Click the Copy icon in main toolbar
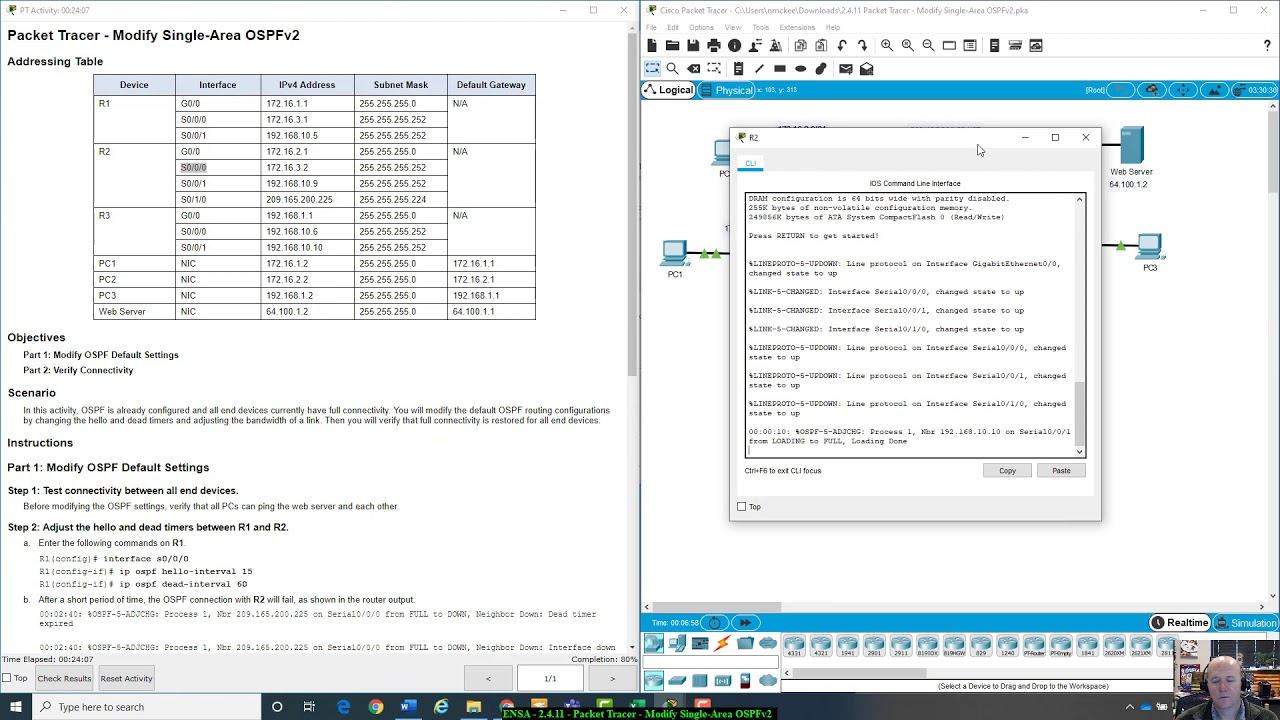Viewport: 1280px width, 720px height. point(800,46)
